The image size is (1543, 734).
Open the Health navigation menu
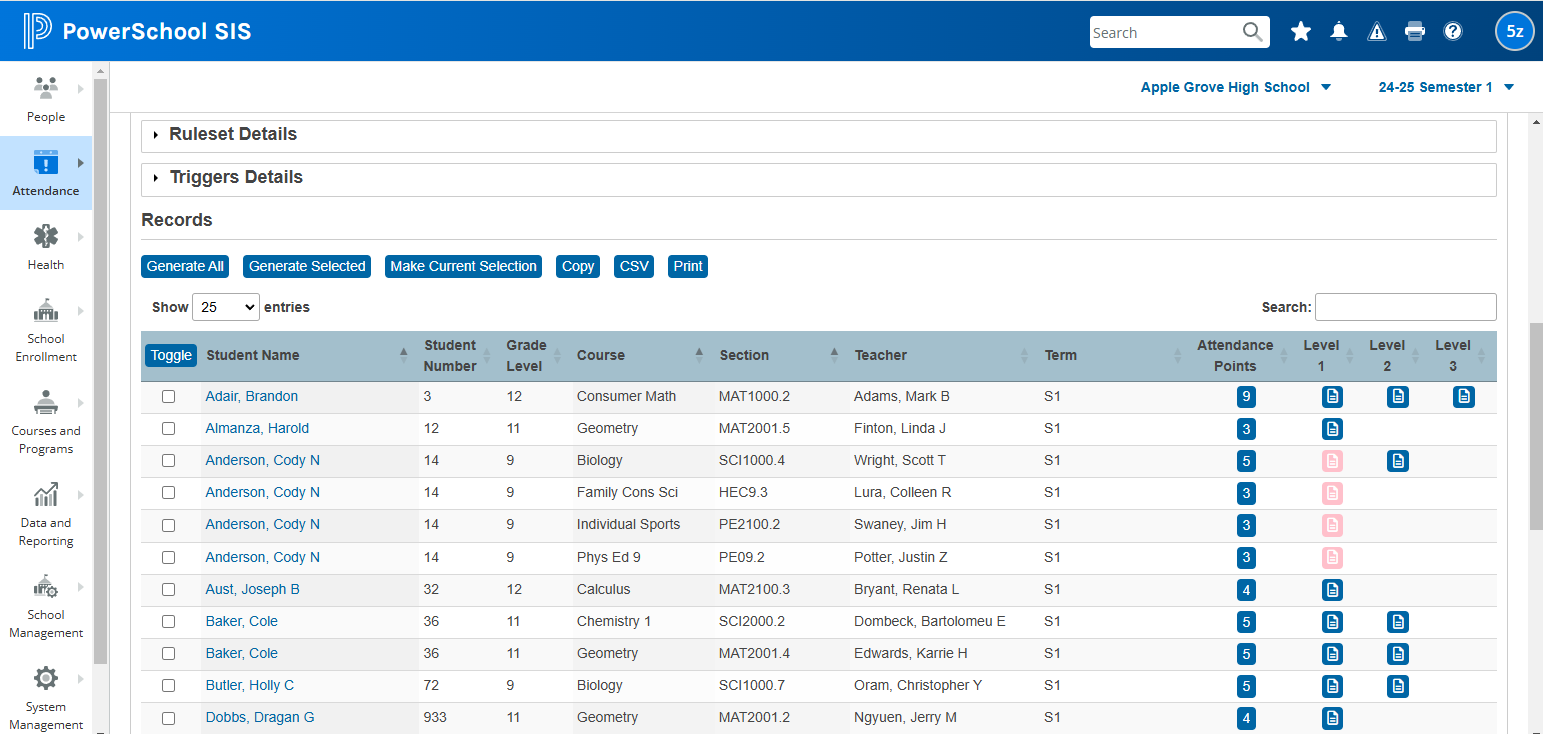46,247
